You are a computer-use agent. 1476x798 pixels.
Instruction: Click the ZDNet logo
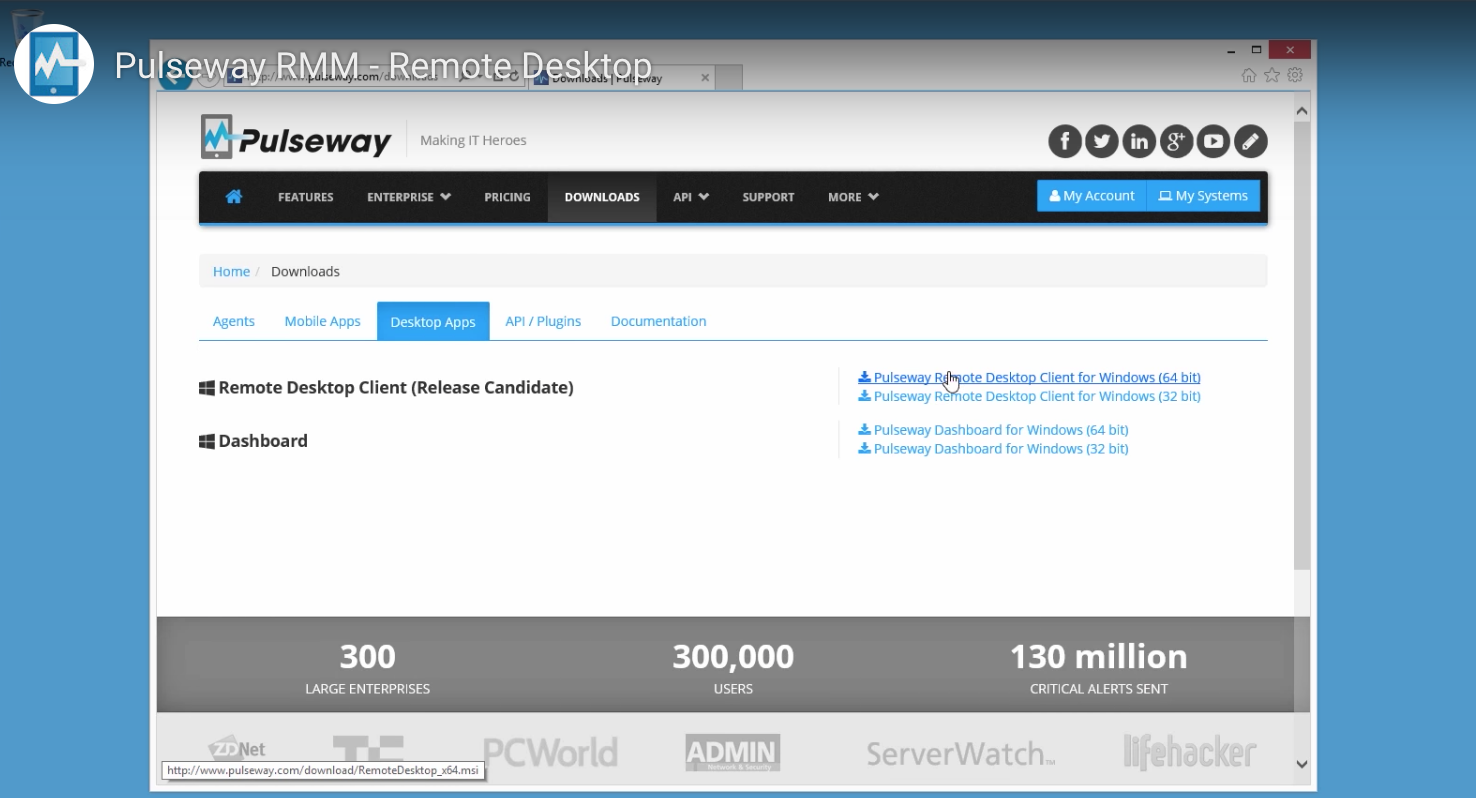[x=237, y=748]
